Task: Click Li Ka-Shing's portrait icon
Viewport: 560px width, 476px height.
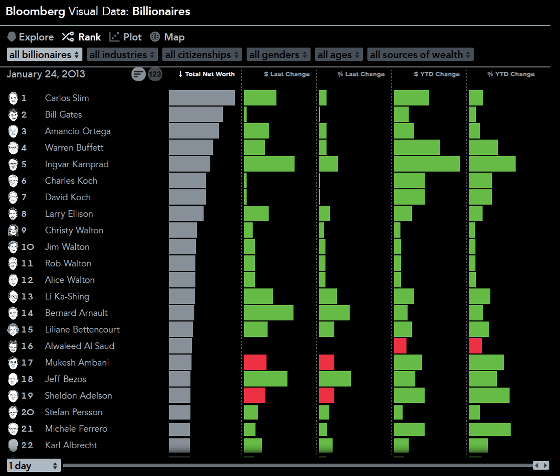Action: (13, 296)
